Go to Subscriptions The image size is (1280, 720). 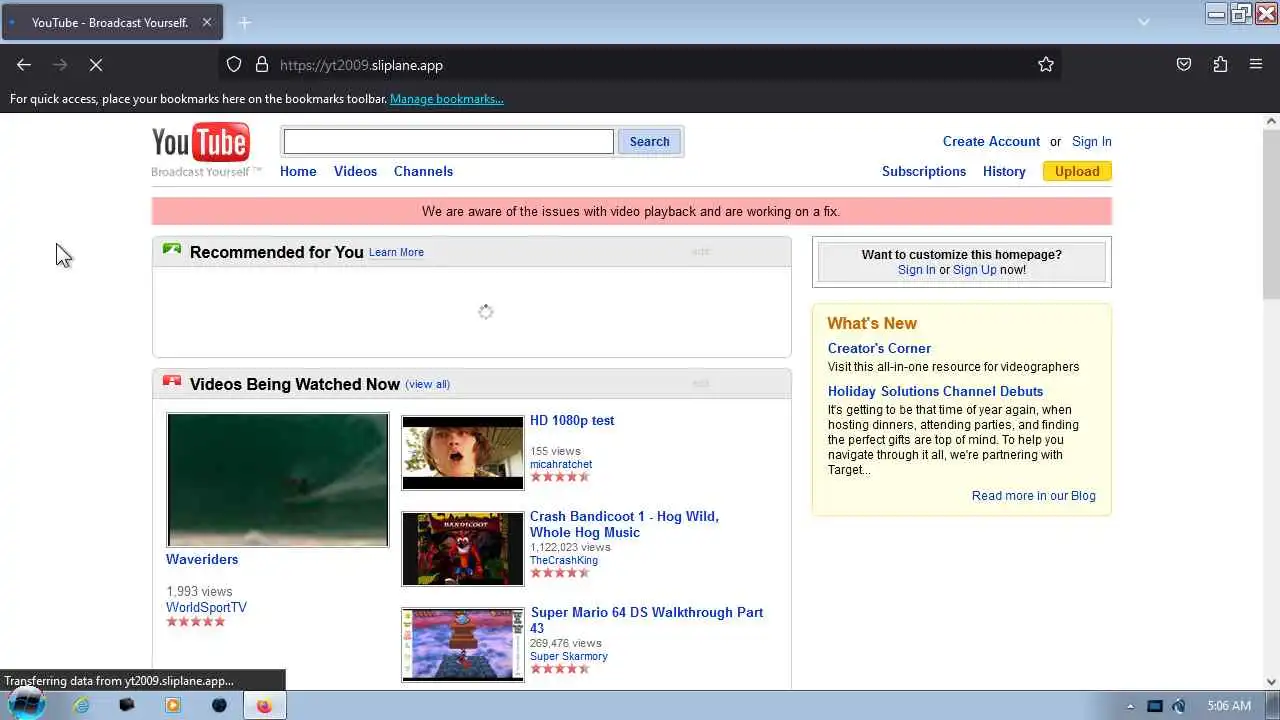click(x=924, y=171)
